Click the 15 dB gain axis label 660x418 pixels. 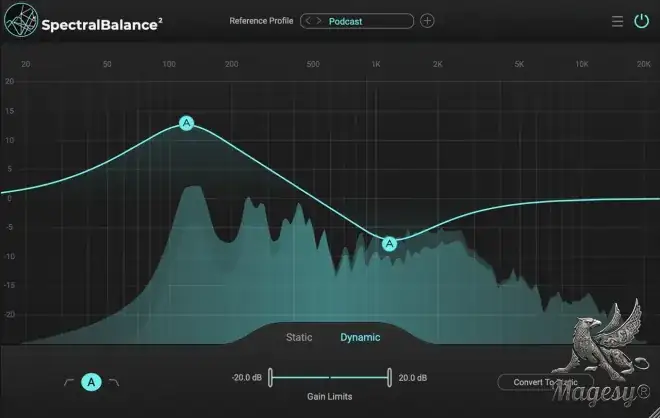click(9, 111)
